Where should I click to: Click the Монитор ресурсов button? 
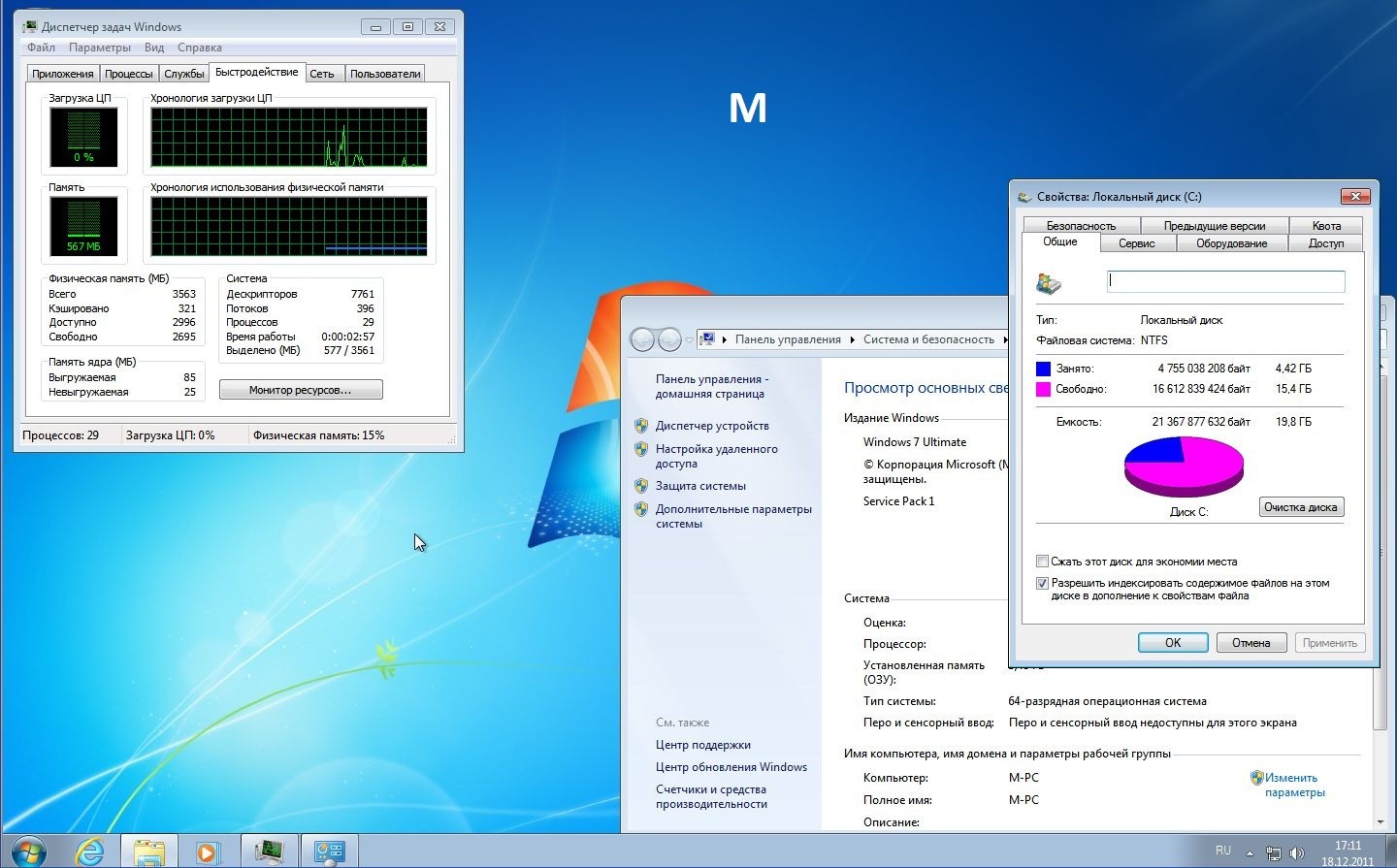(301, 390)
